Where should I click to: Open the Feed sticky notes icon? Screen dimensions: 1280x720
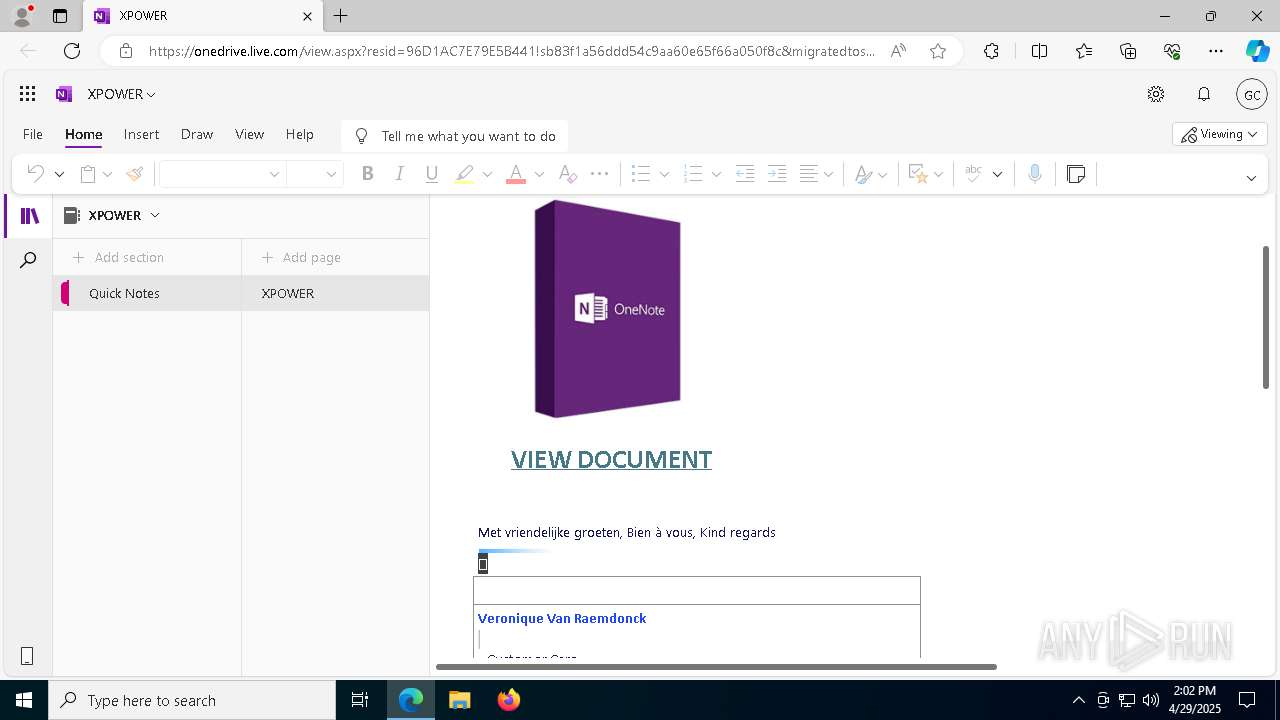(1076, 173)
